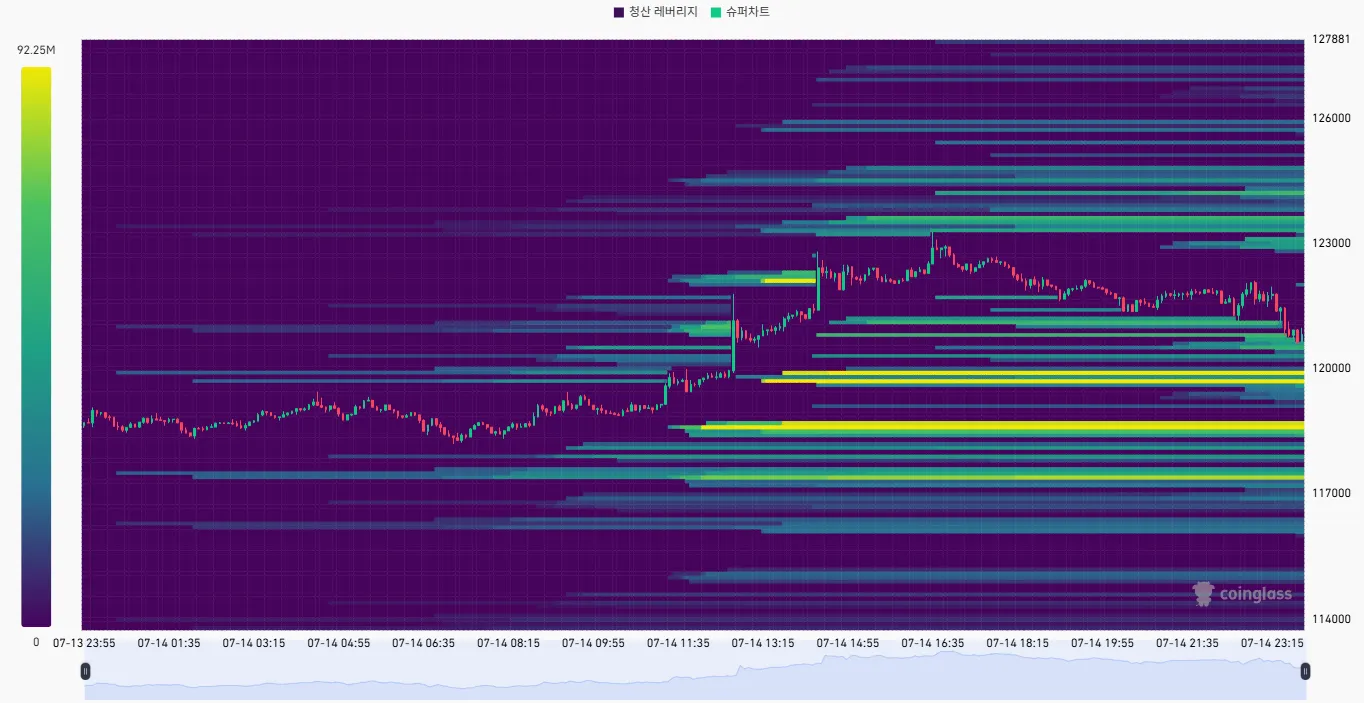Click the bright yellow liquidation band near 120000
Screen dimensions: 1364x703
coord(1035,377)
